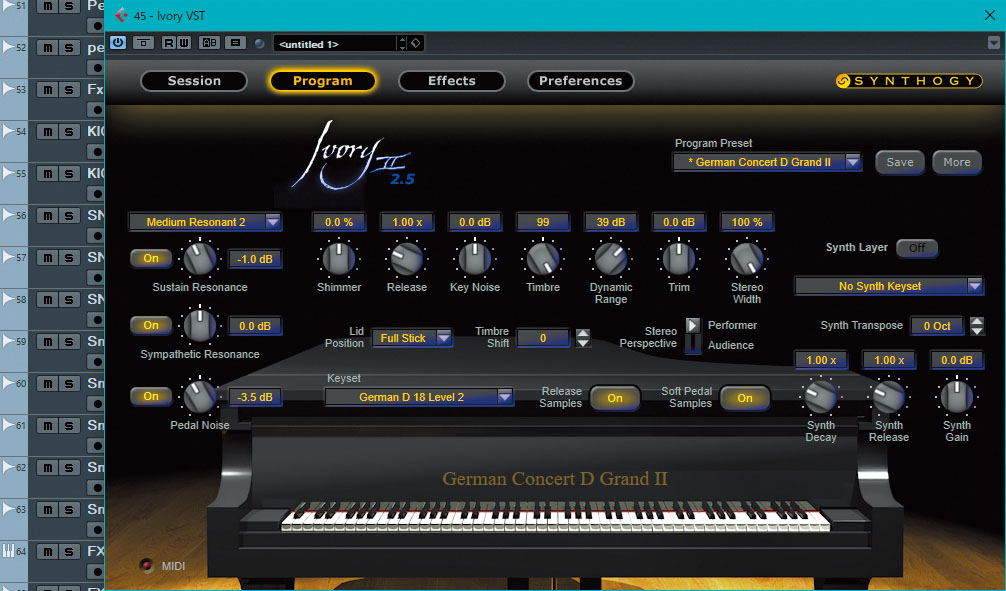Click Timbre Shift up arrow
The width and height of the screenshot is (1006, 591).
point(583,332)
